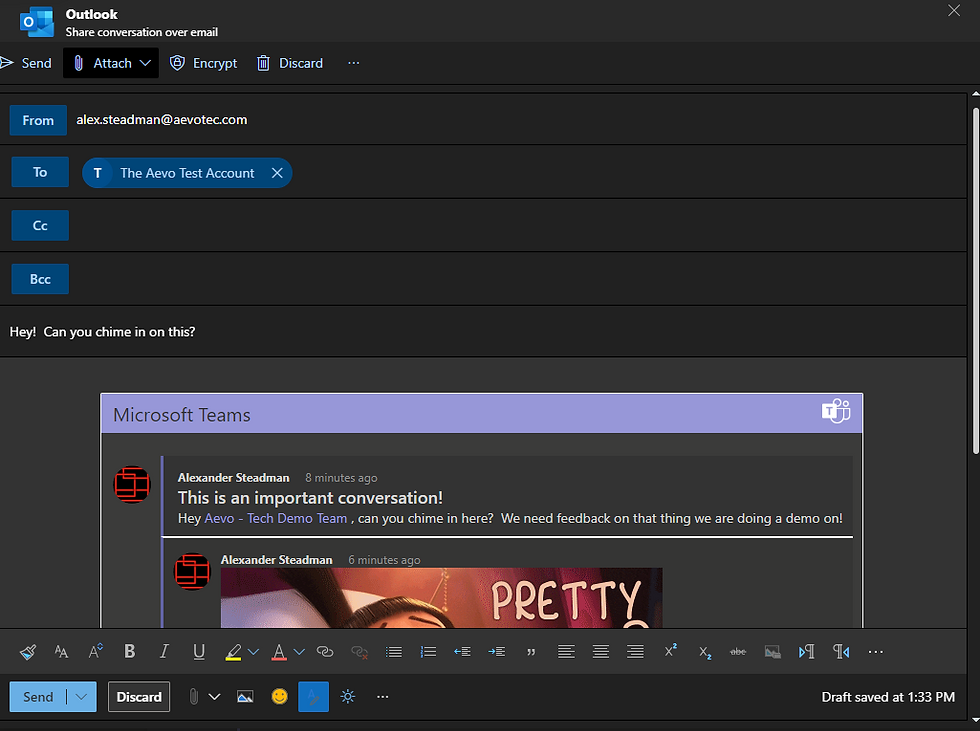This screenshot has width=980, height=731.
Task: Insert pictures inline icon
Action: [x=245, y=697]
